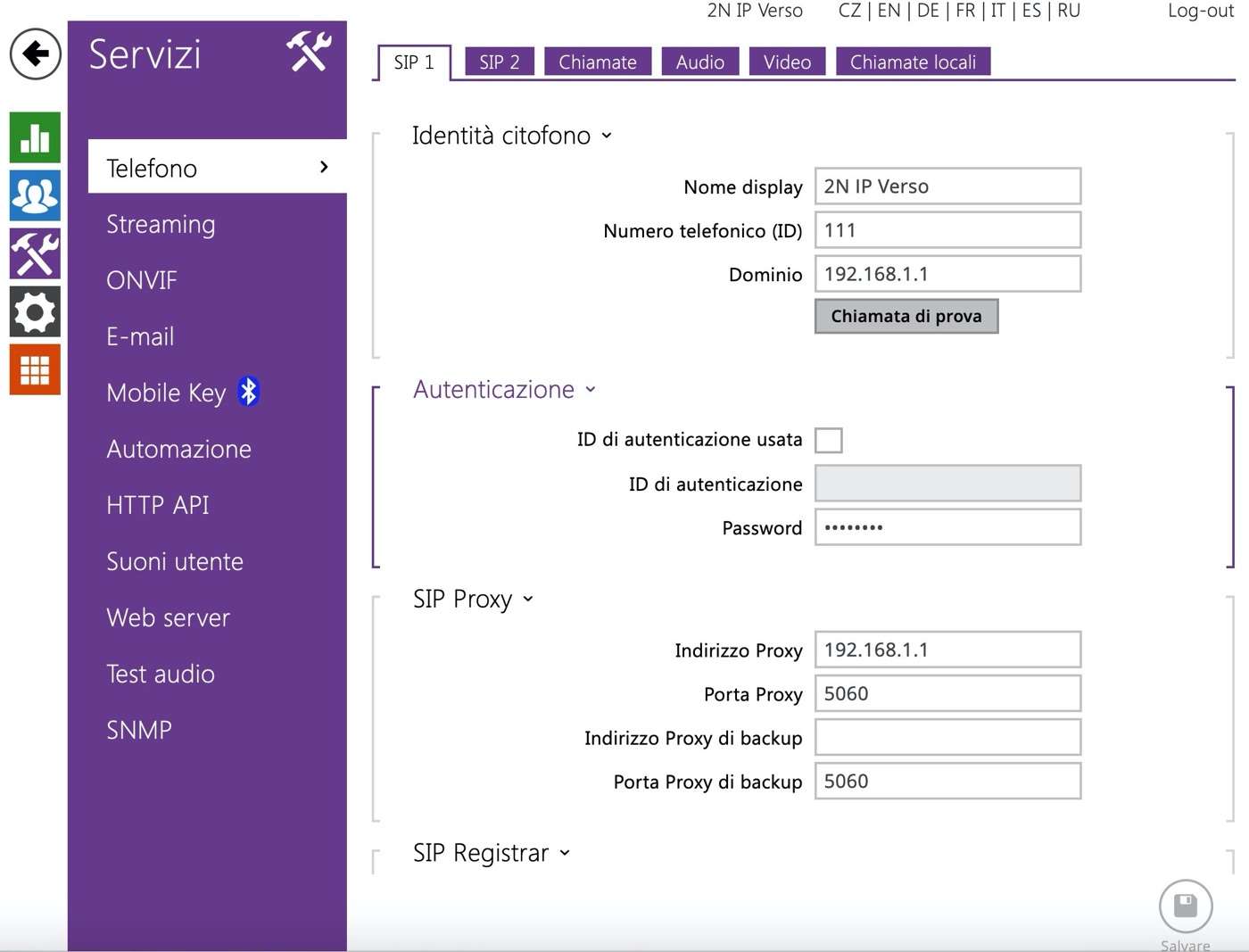Viewport: 1249px width, 952px height.
Task: Click the Indirizzo Proxy field
Action: point(948,650)
